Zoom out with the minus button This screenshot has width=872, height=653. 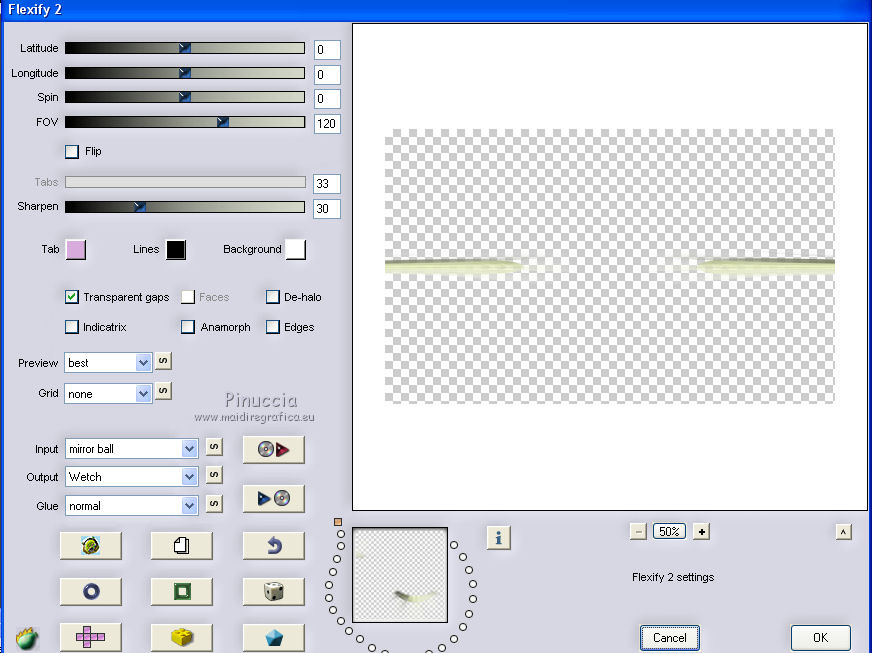[x=638, y=532]
